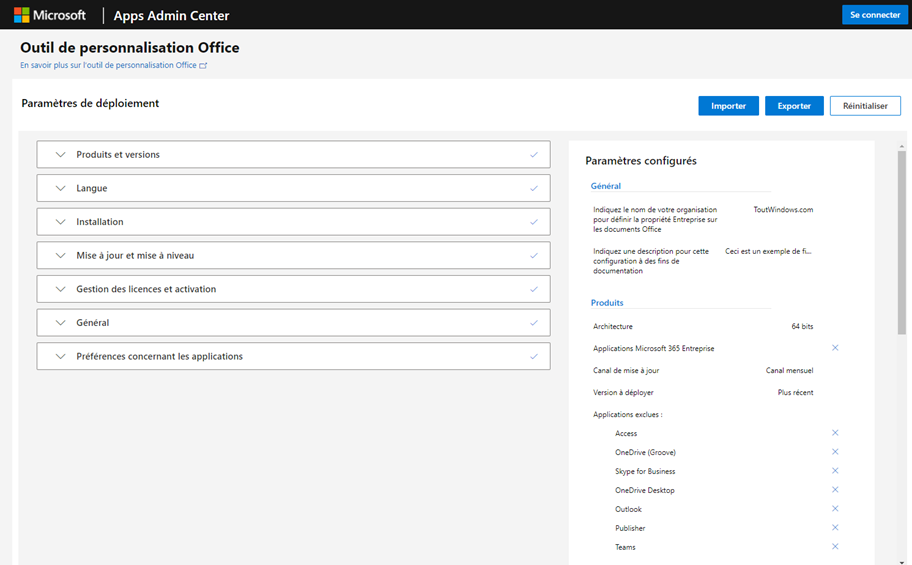Click the Exporter button
This screenshot has height=565, width=912.
794,106
